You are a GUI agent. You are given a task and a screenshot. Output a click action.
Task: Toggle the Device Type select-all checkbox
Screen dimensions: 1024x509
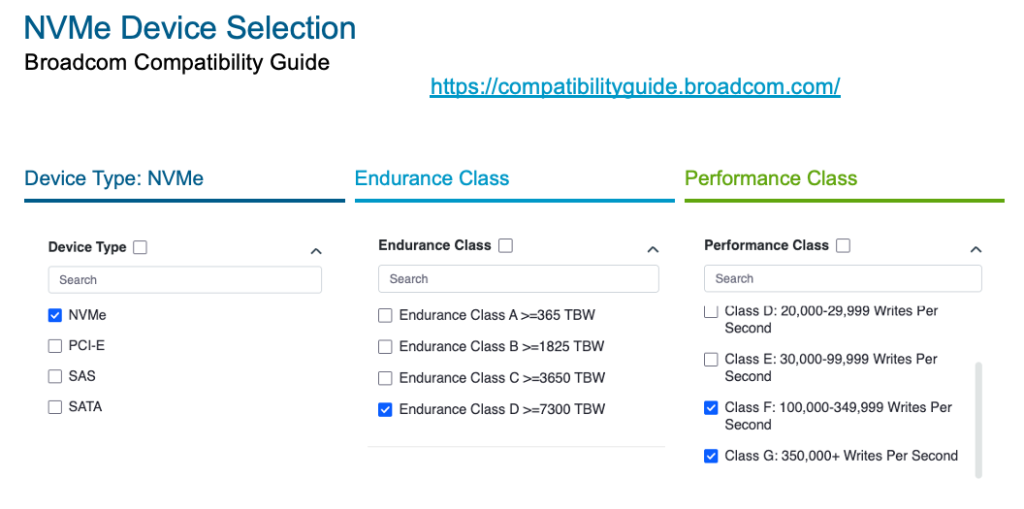click(x=140, y=247)
